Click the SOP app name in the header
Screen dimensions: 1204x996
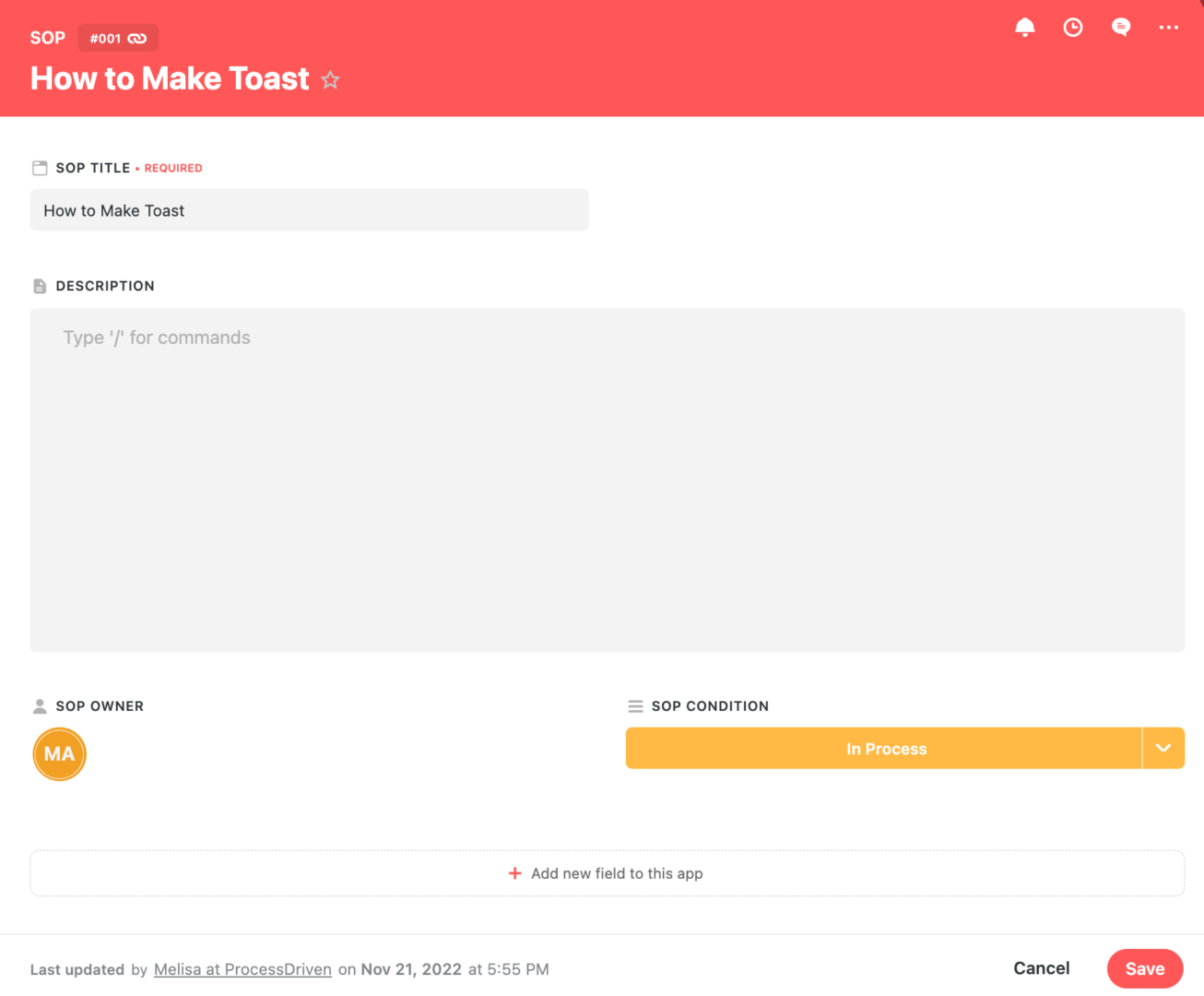tap(48, 38)
